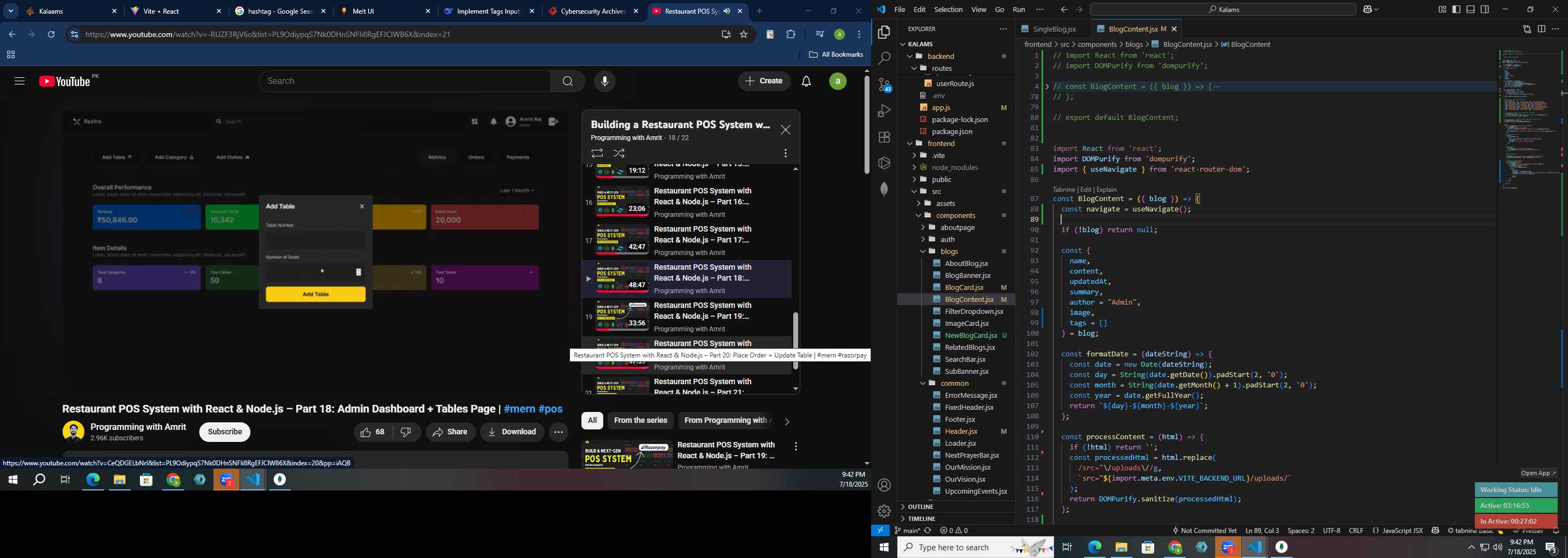Toggle playlist shuffle icon
Screen dimensions: 1568x558
point(619,154)
